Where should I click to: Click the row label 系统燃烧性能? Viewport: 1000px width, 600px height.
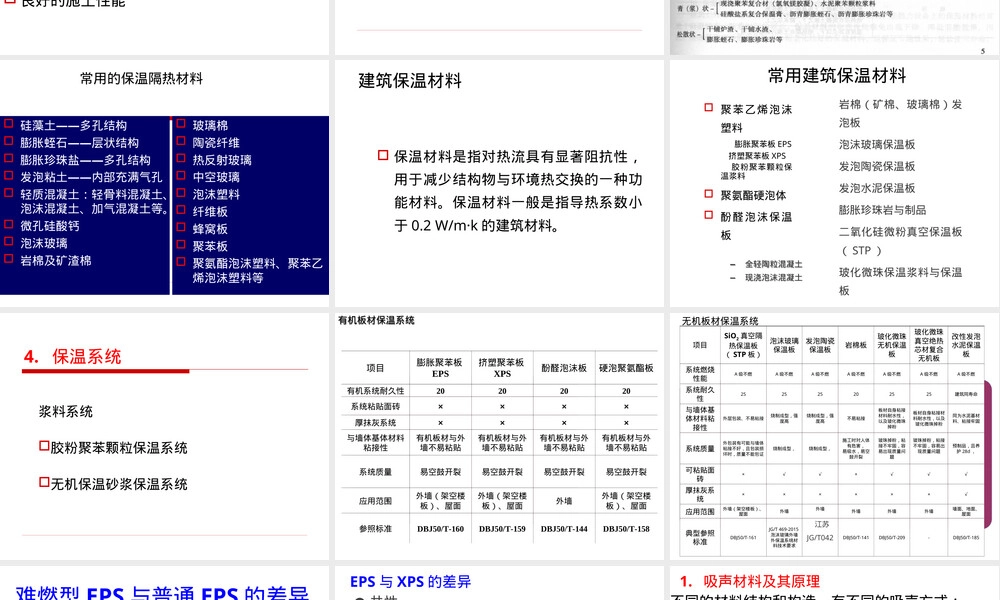point(700,374)
